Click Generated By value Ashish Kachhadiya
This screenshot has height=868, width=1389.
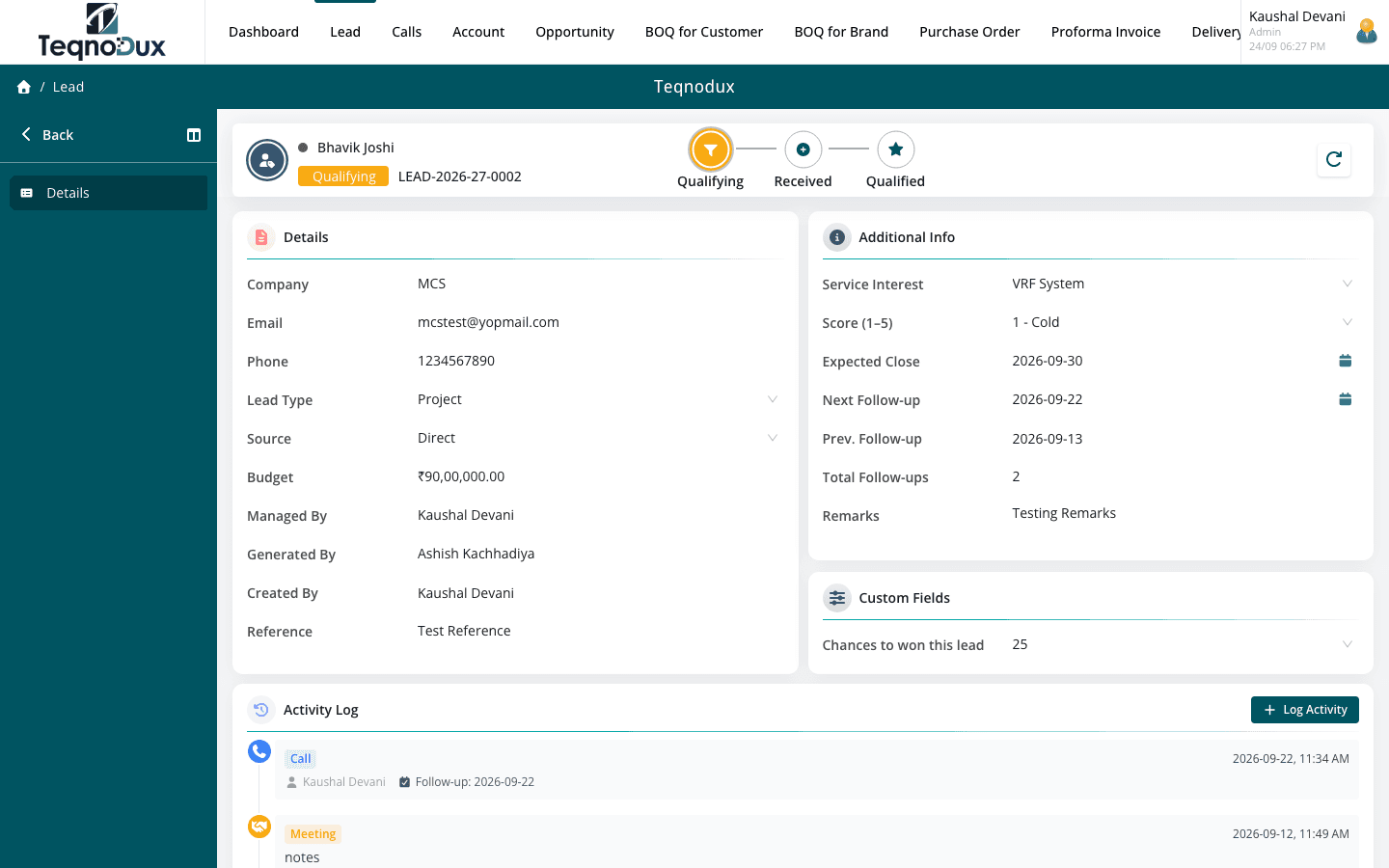pos(476,554)
